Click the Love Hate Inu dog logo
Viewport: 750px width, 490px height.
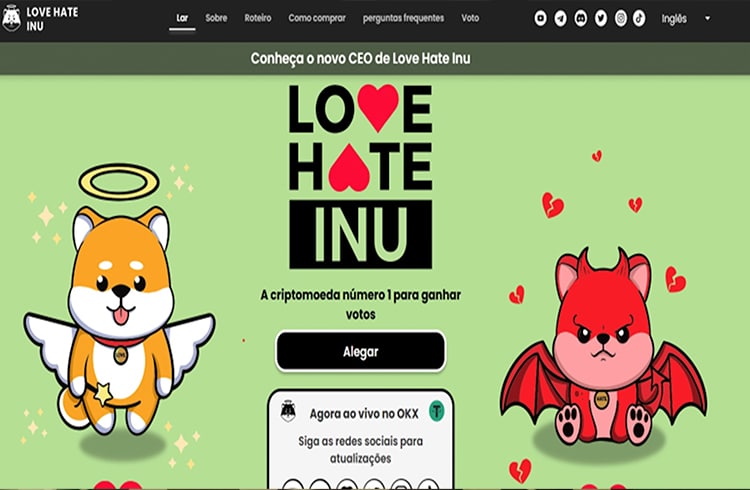[x=11, y=19]
